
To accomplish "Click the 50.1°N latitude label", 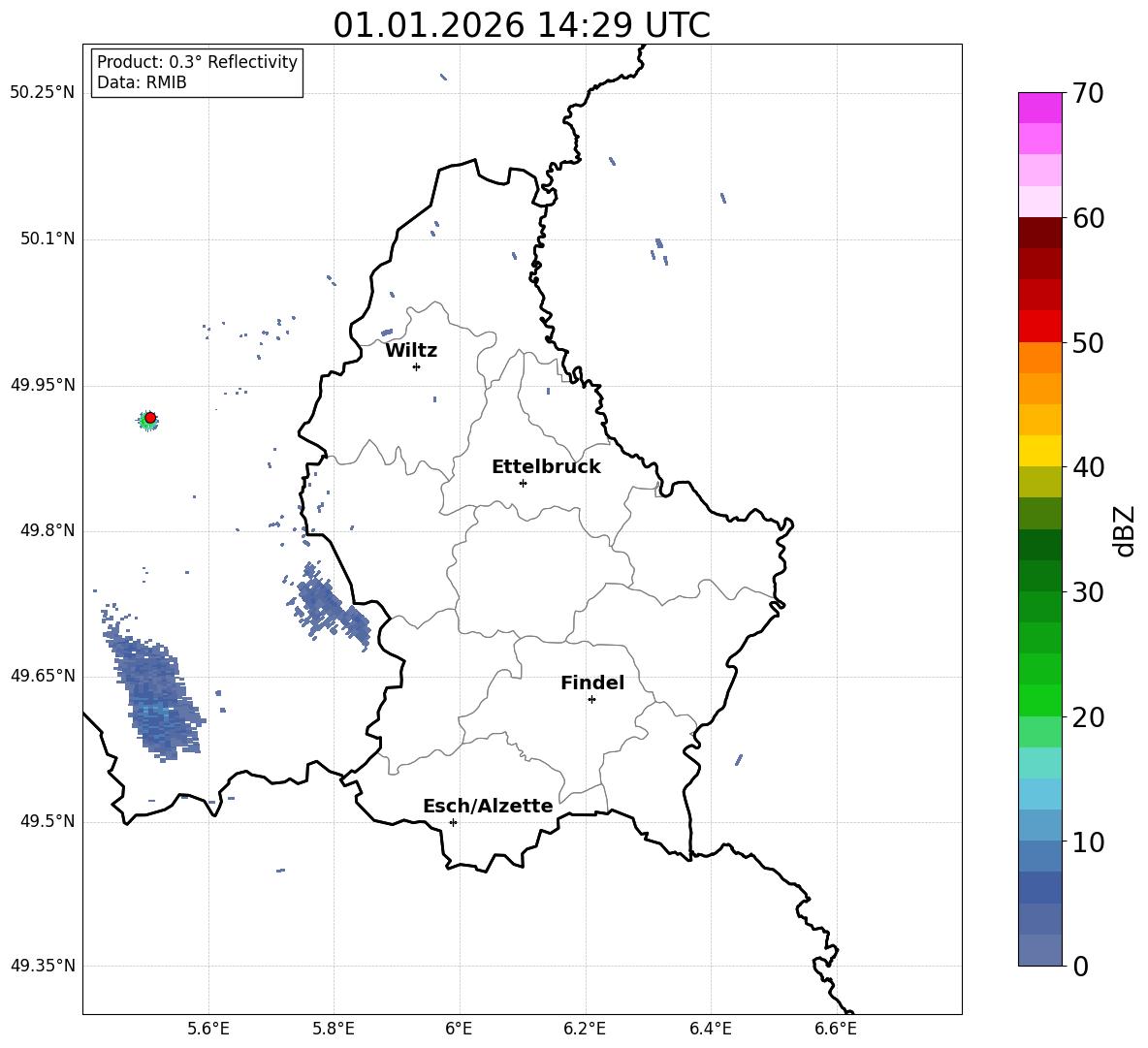I will [47, 239].
